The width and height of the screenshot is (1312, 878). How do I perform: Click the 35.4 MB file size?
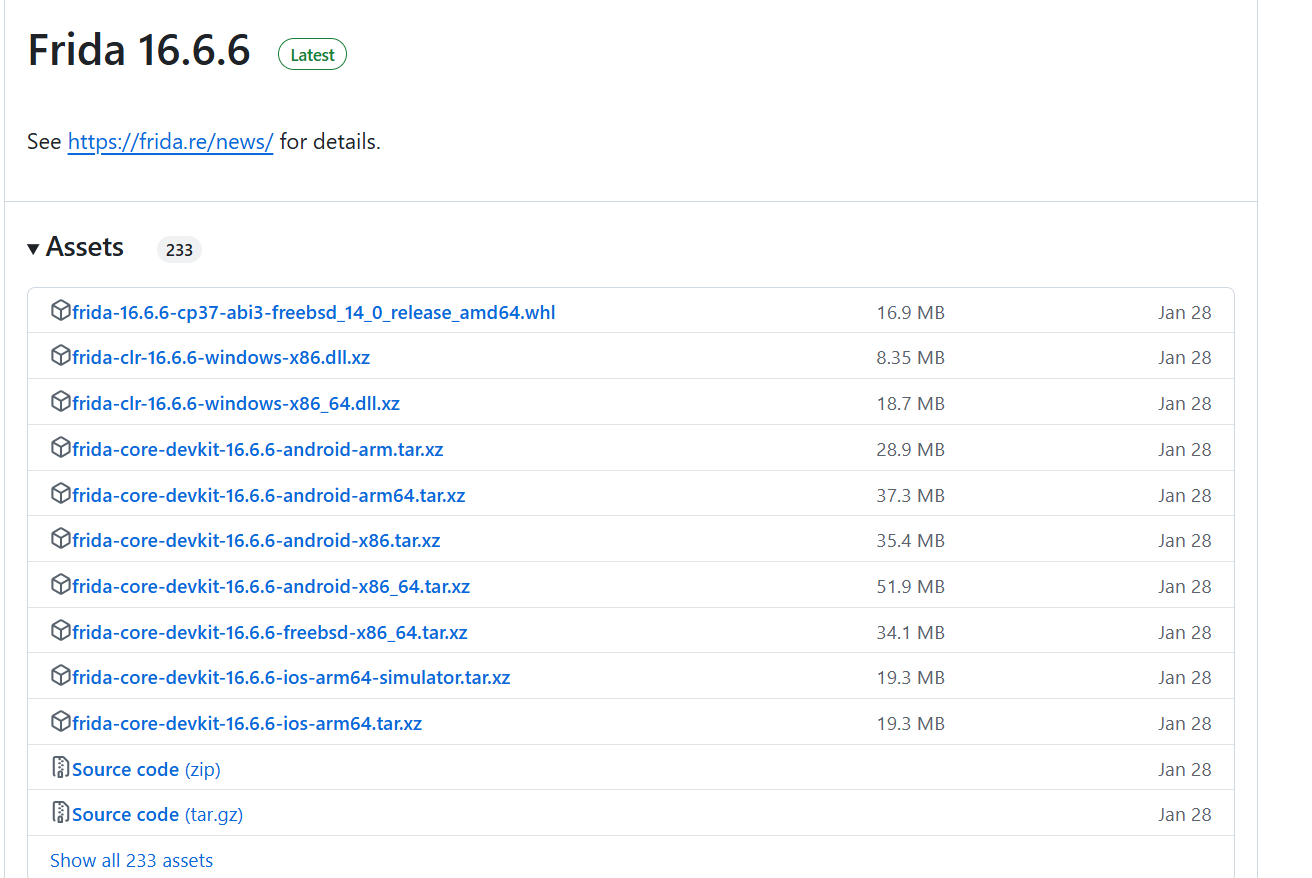(x=911, y=541)
